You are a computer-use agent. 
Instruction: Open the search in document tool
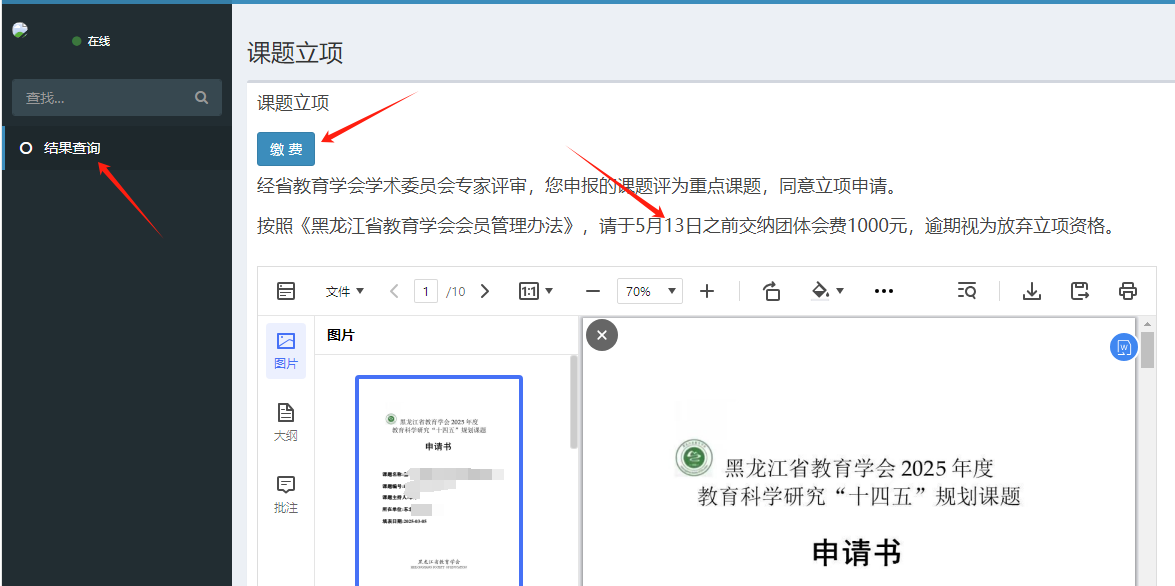point(967,292)
